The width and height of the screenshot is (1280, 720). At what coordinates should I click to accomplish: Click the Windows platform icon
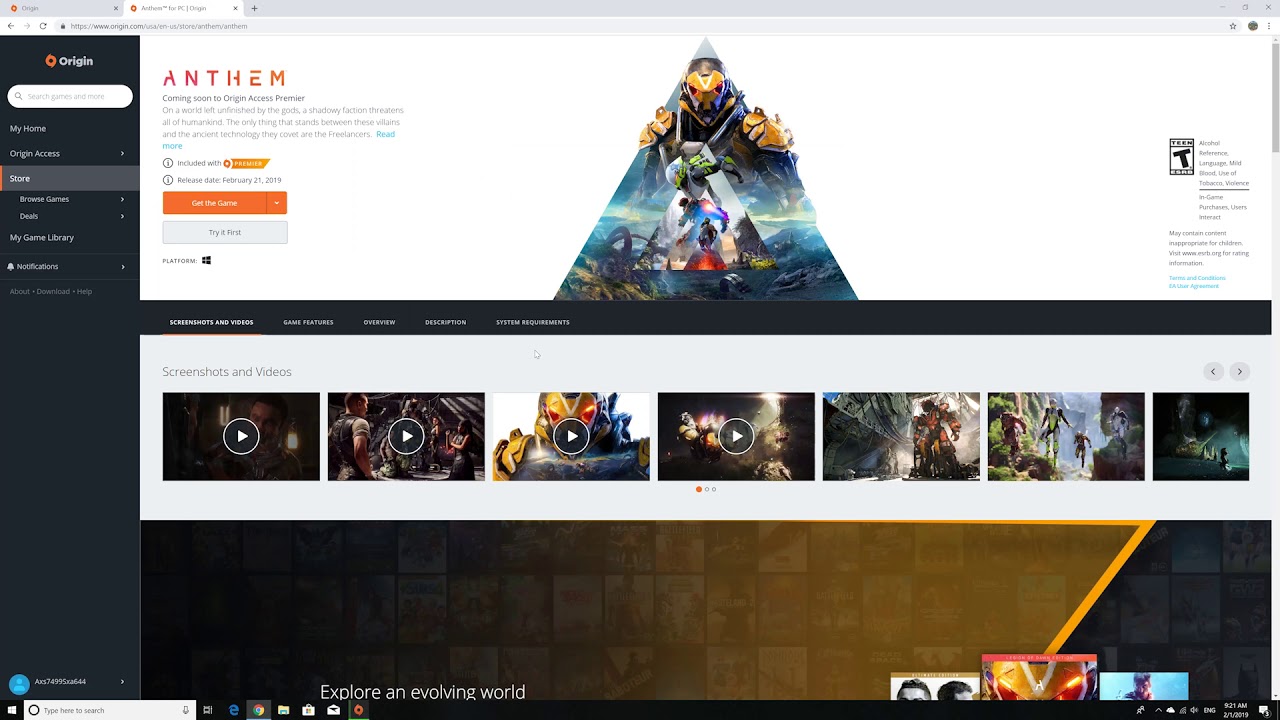(206, 260)
